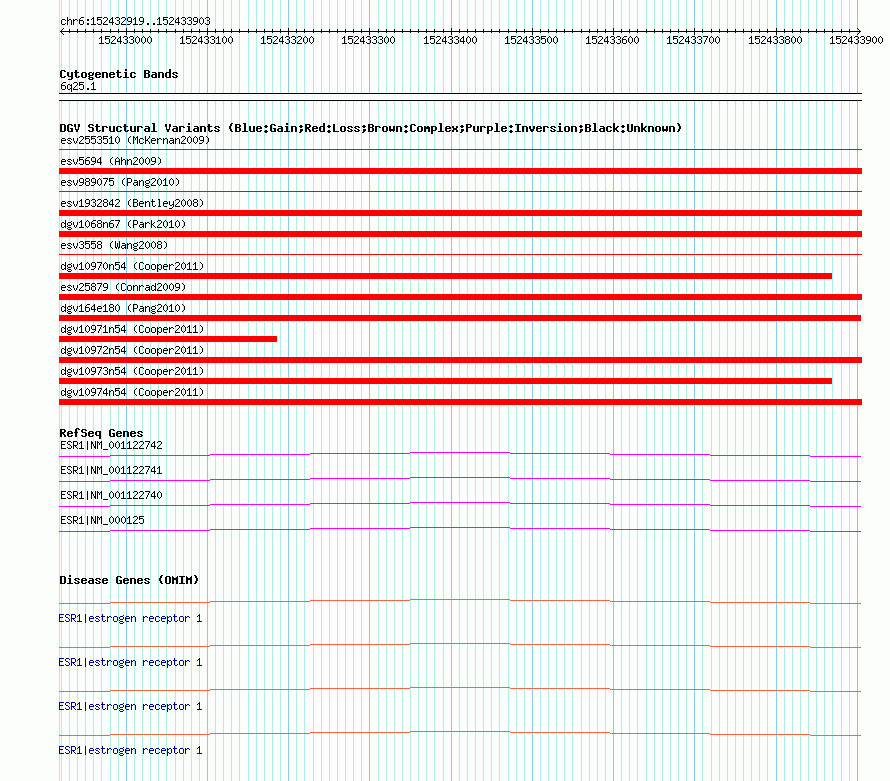This screenshot has width=890, height=781.
Task: Select variant esv2553510 (McKernan2009)
Action: click(x=135, y=140)
